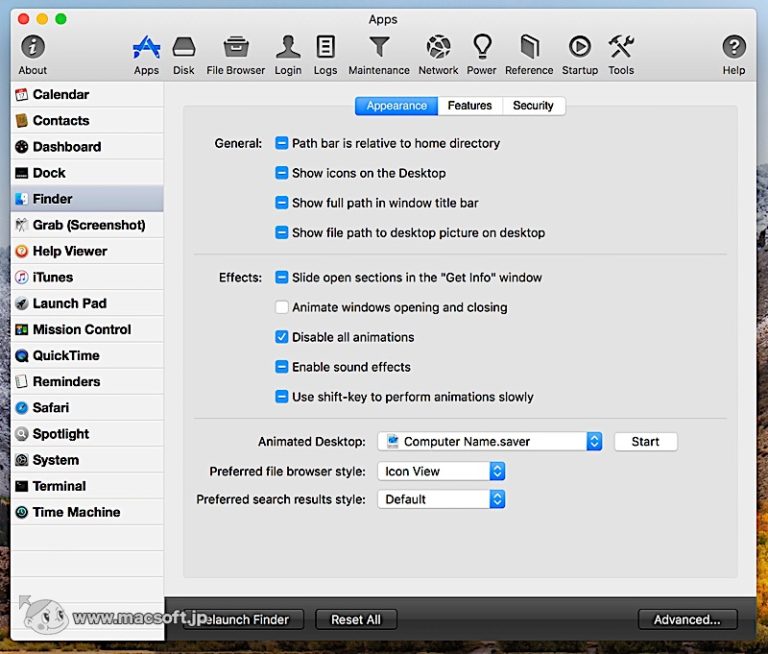
Task: Open the File Browser toolbar icon
Action: (236, 54)
